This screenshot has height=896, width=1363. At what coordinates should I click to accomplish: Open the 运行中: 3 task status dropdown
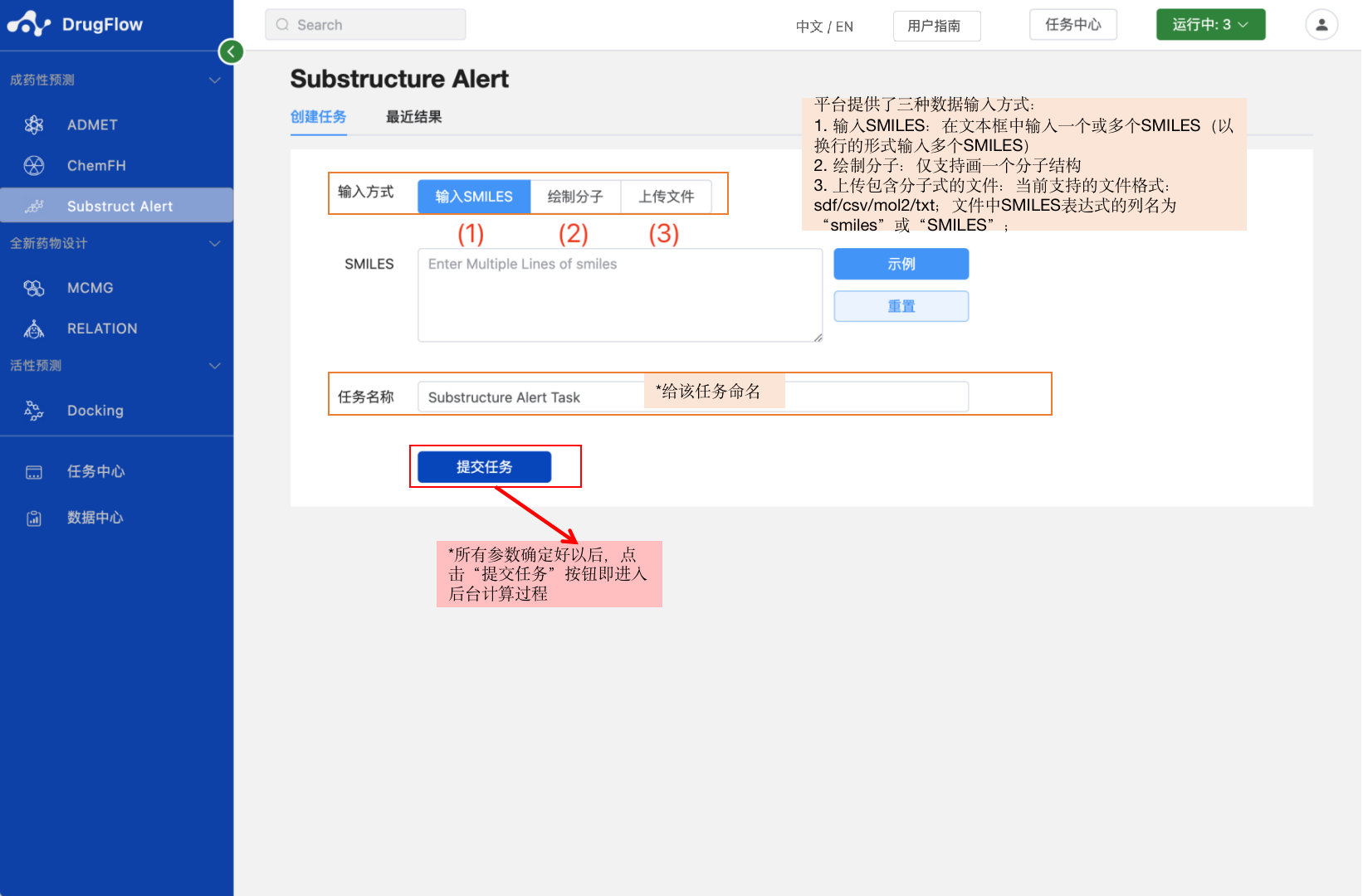coord(1210,24)
